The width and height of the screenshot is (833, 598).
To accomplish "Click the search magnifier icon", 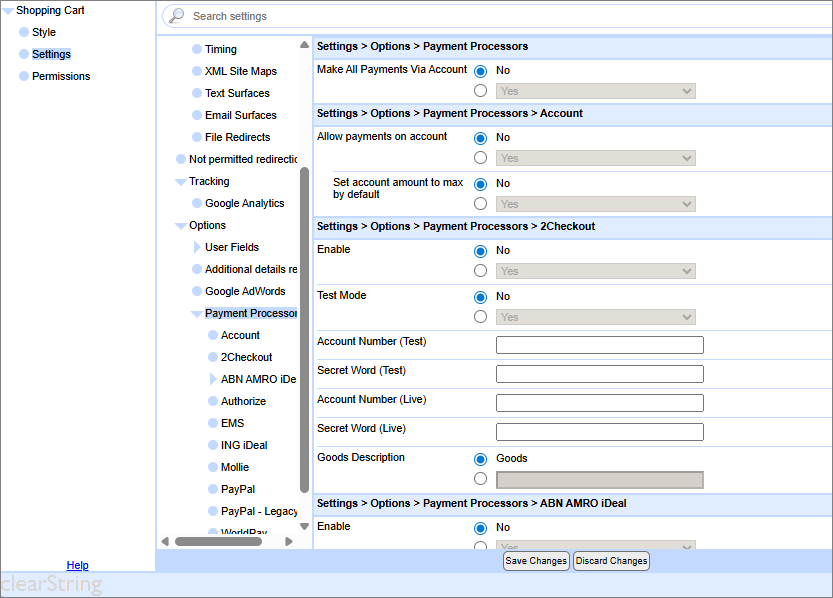I will tap(176, 16).
